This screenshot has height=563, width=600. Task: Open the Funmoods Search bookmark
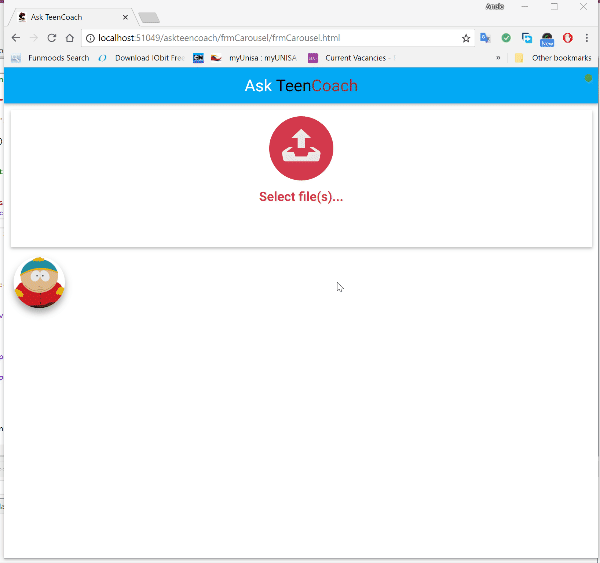[x=50, y=58]
